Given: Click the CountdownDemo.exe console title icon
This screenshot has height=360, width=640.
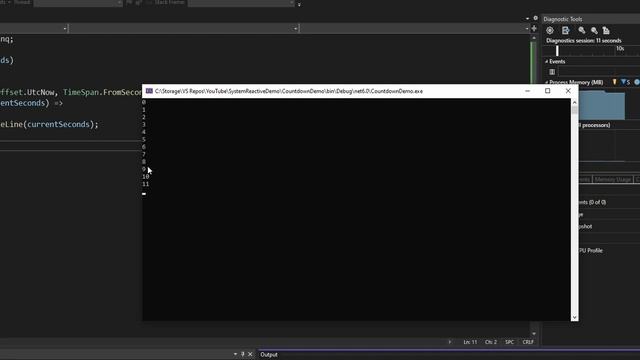Looking at the screenshot, I should click(149, 91).
